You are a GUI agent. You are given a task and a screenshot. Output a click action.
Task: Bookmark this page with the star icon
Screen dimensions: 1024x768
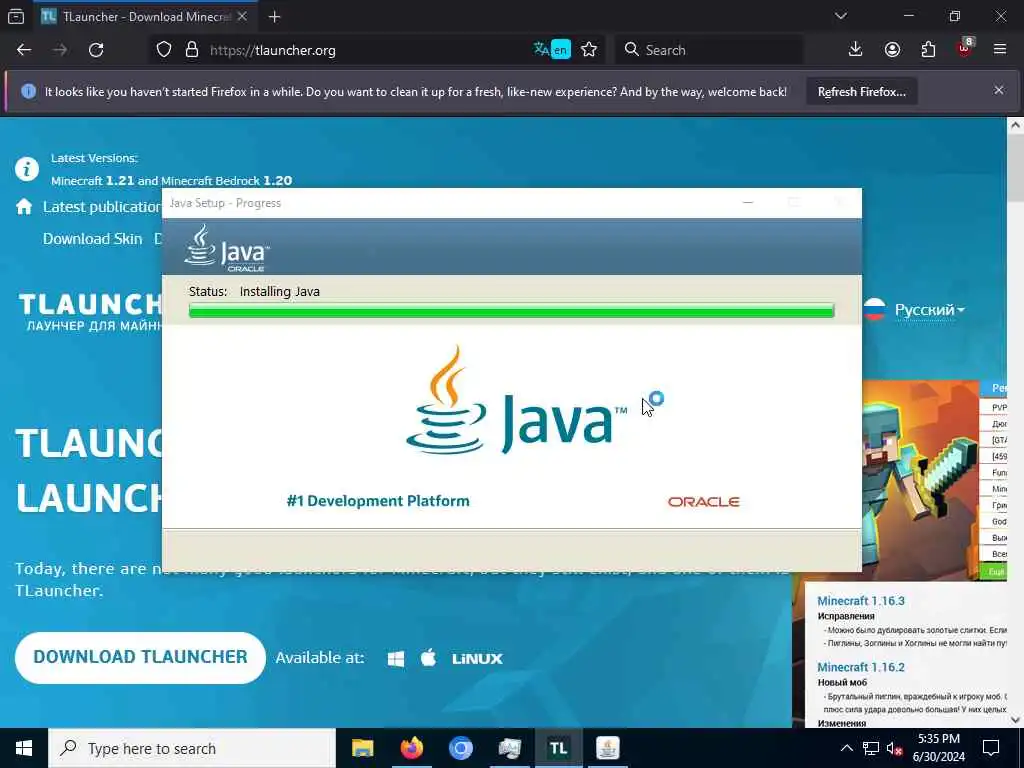589,50
